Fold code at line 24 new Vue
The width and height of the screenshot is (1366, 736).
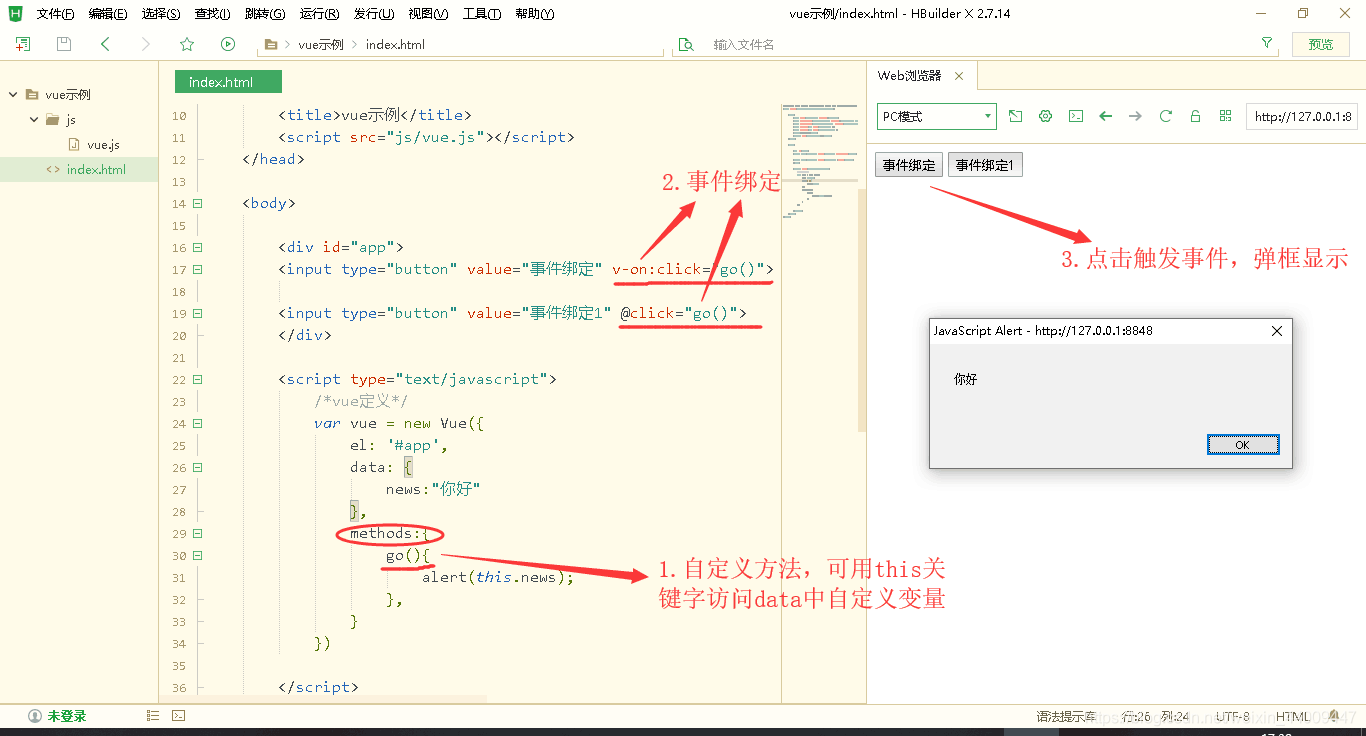point(197,423)
